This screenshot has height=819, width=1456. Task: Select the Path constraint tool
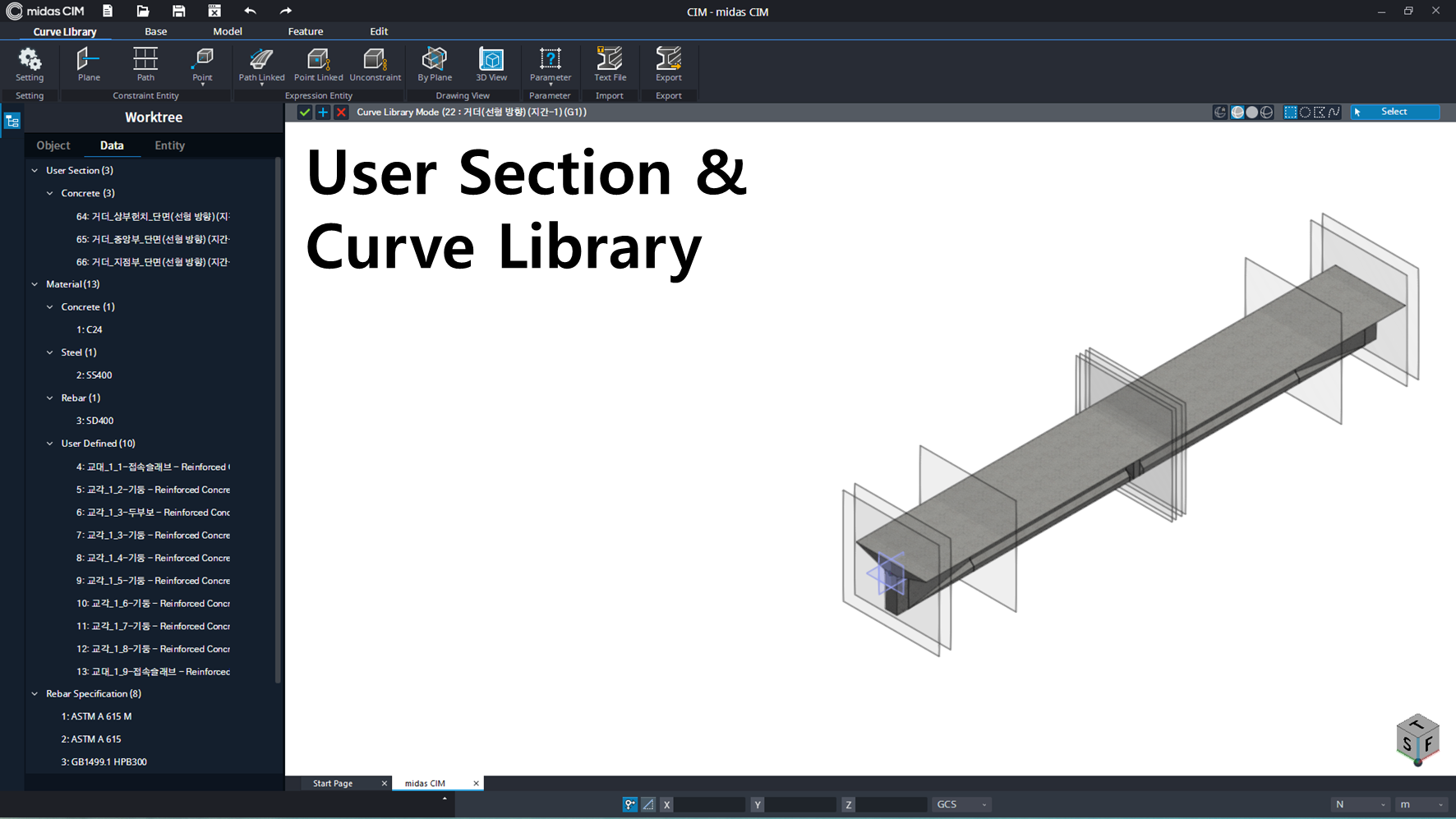click(145, 64)
